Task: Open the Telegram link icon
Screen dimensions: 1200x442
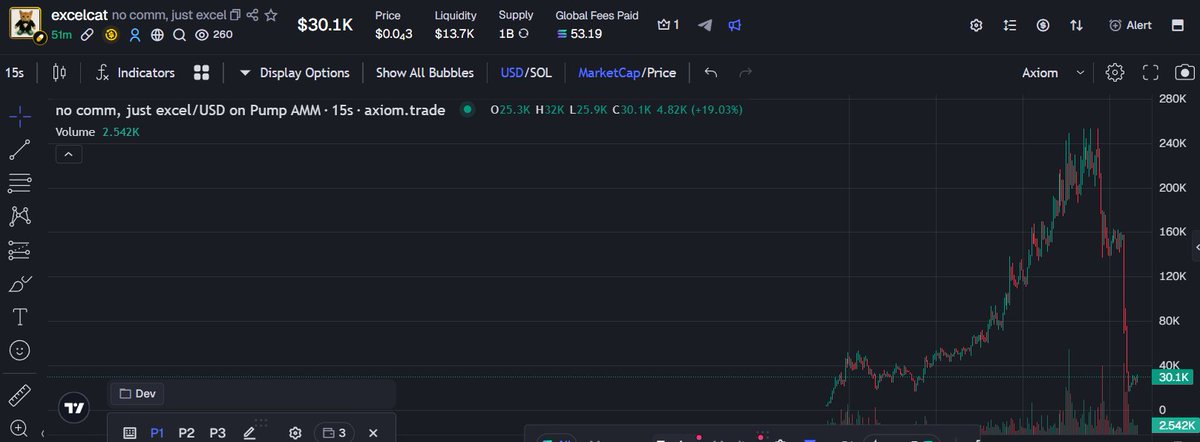Action: (x=706, y=25)
